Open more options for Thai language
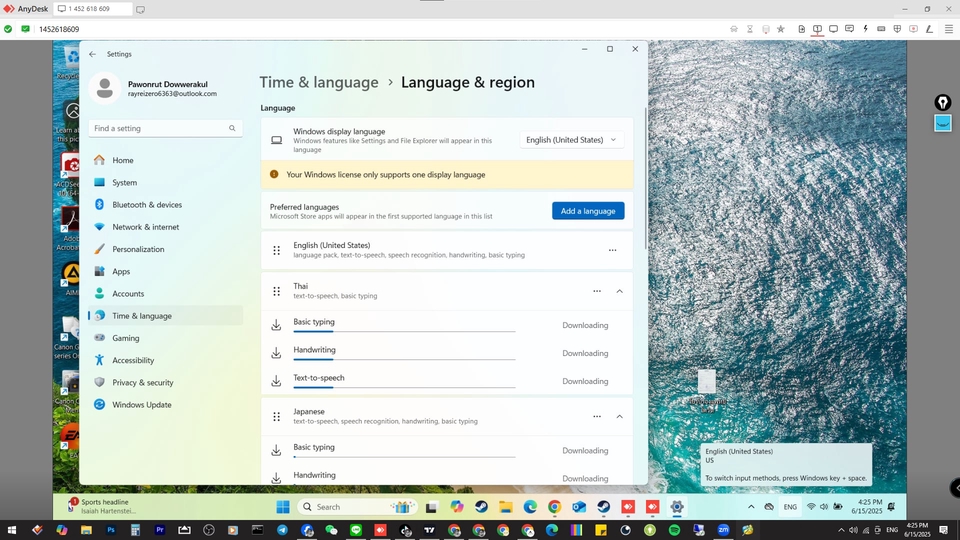960x540 pixels. (597, 291)
